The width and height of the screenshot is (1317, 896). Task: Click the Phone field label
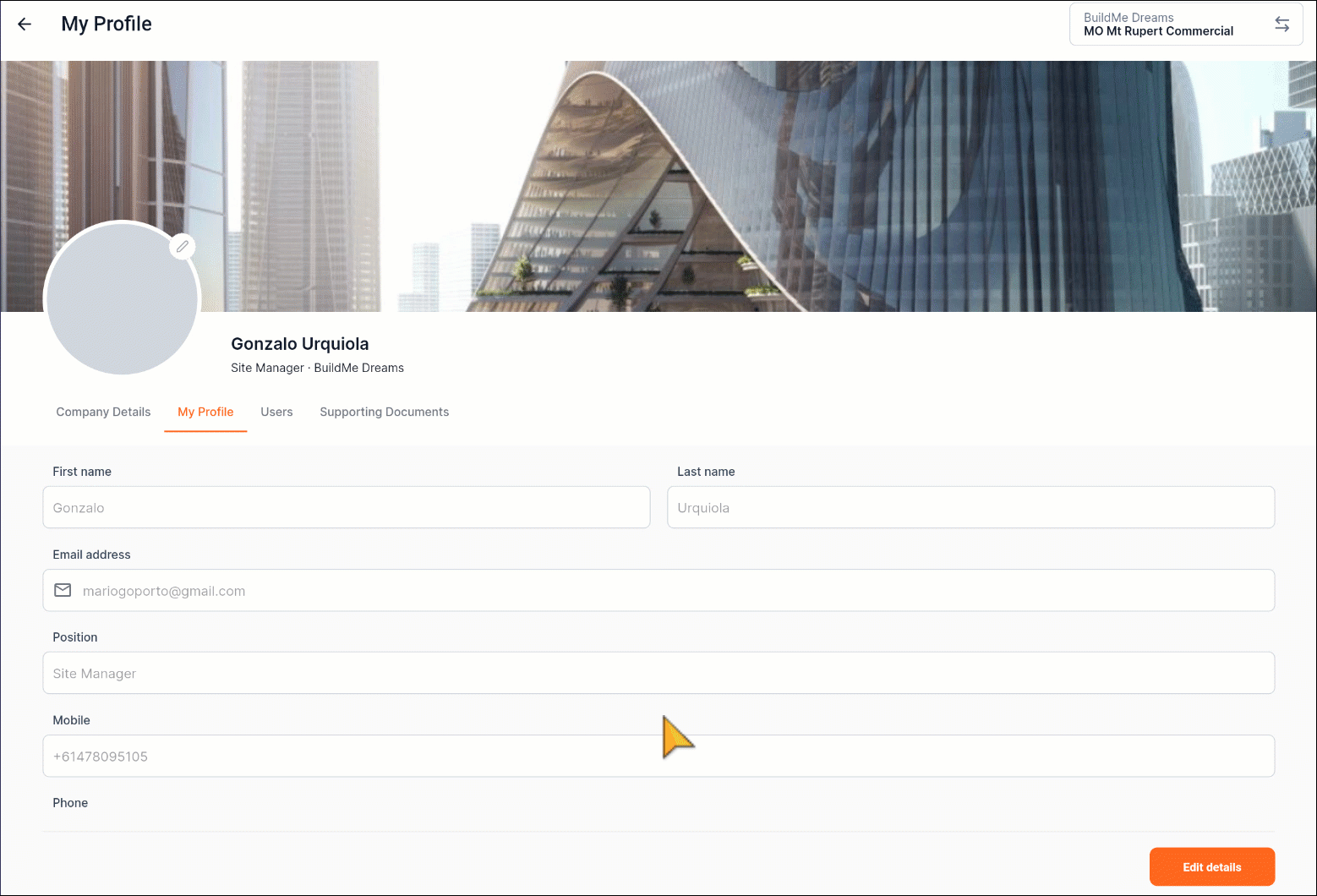click(x=70, y=803)
